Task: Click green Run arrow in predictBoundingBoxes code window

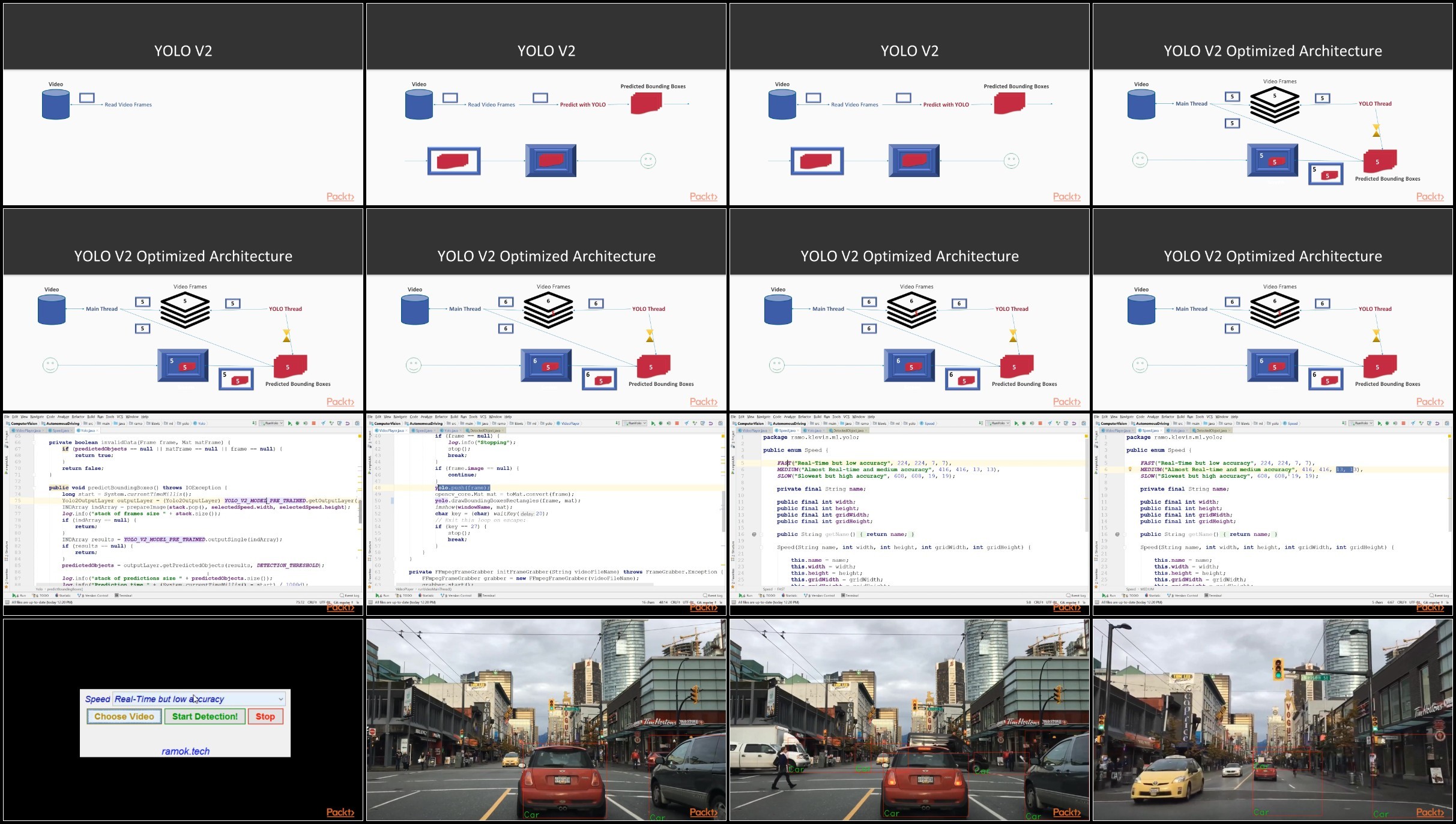Action: point(289,424)
